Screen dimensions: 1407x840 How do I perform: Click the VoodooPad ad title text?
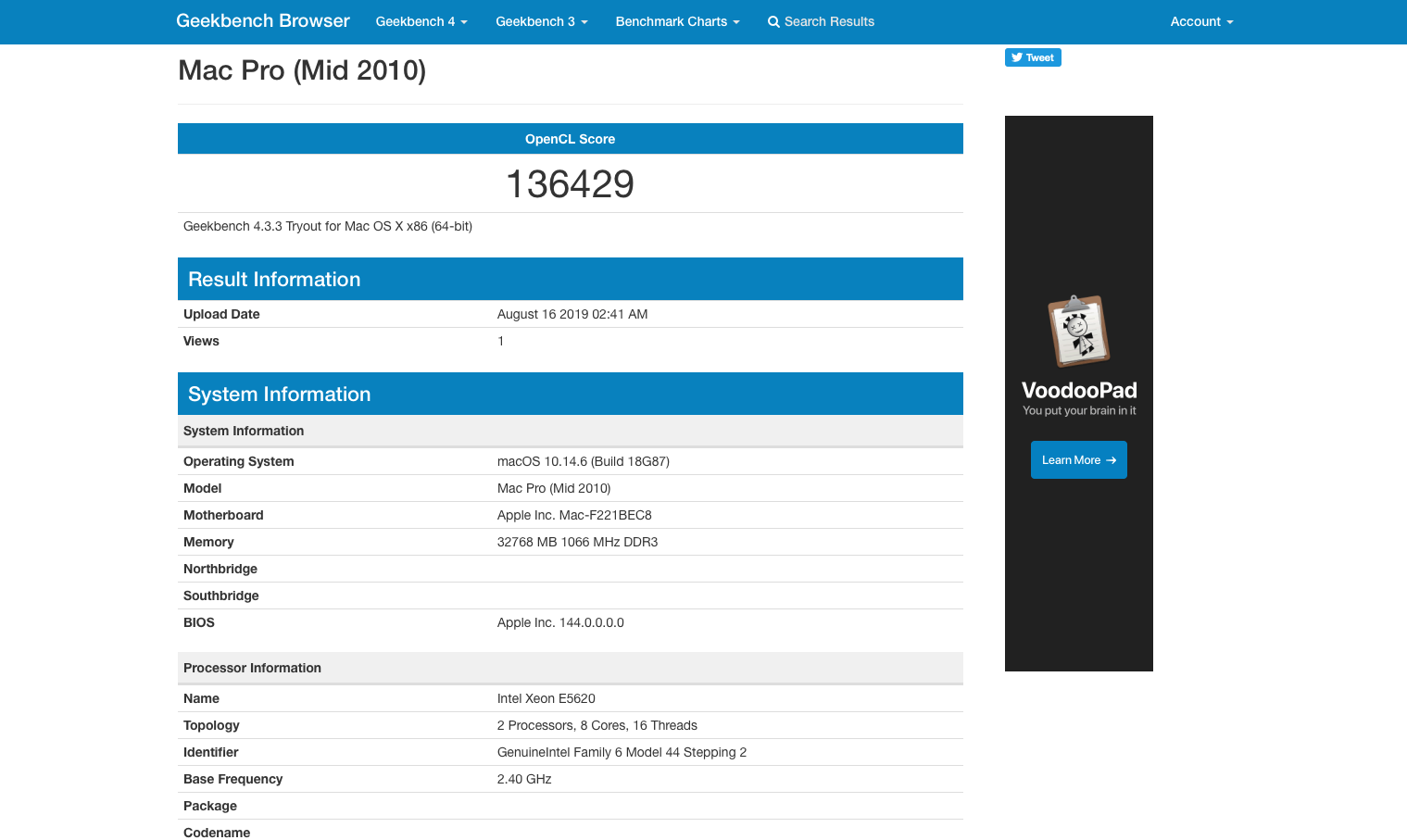pos(1079,390)
